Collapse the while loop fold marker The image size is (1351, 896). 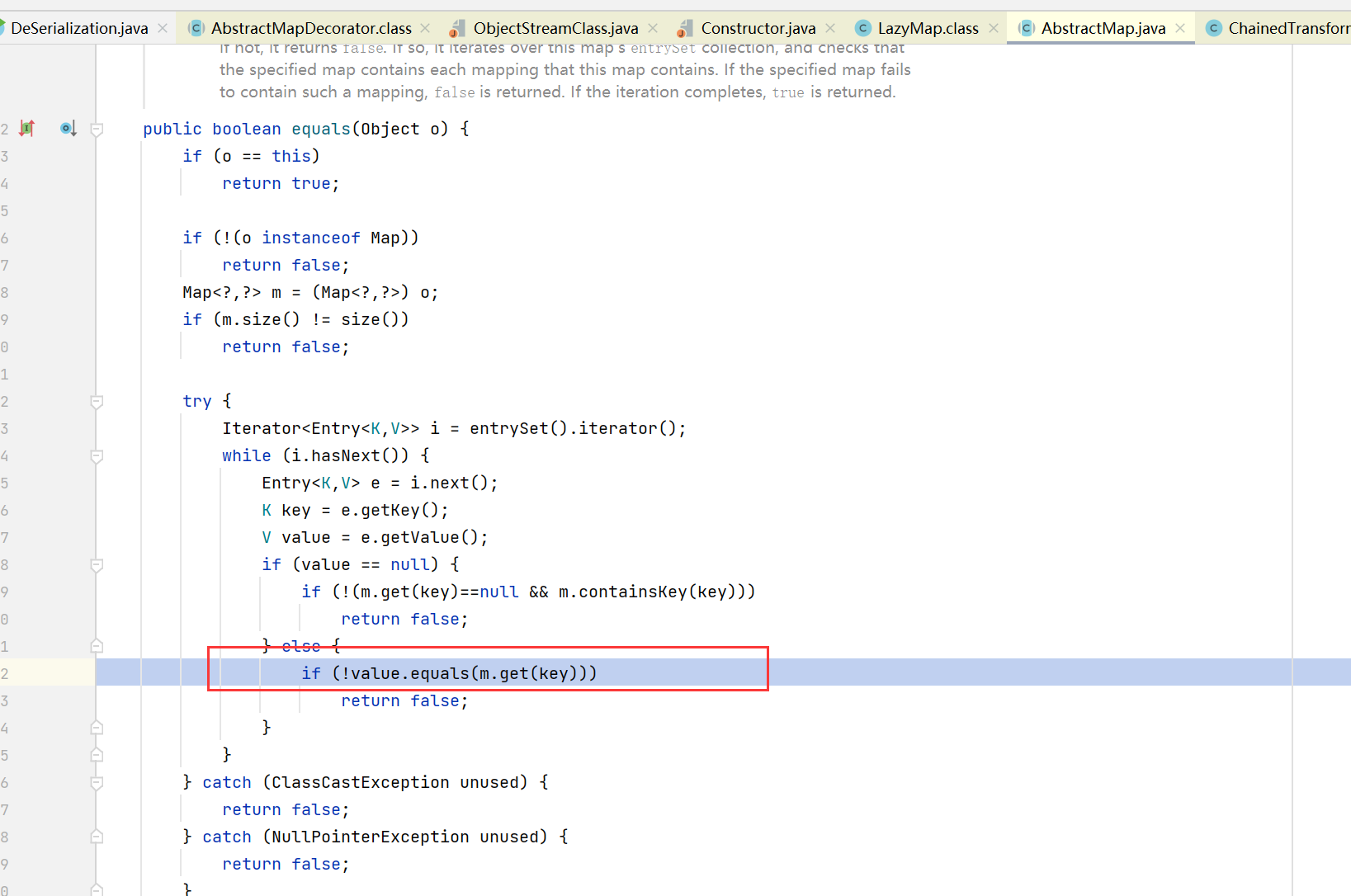coord(97,456)
